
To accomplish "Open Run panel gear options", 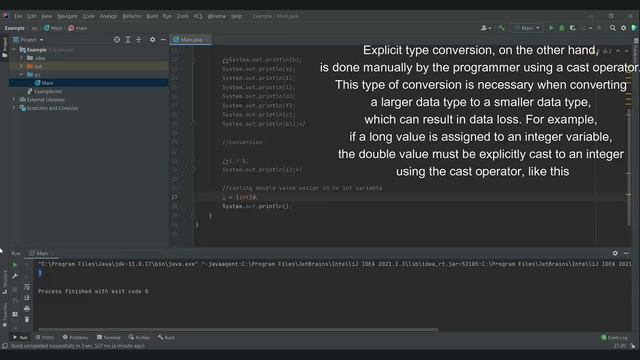I will point(615,253).
